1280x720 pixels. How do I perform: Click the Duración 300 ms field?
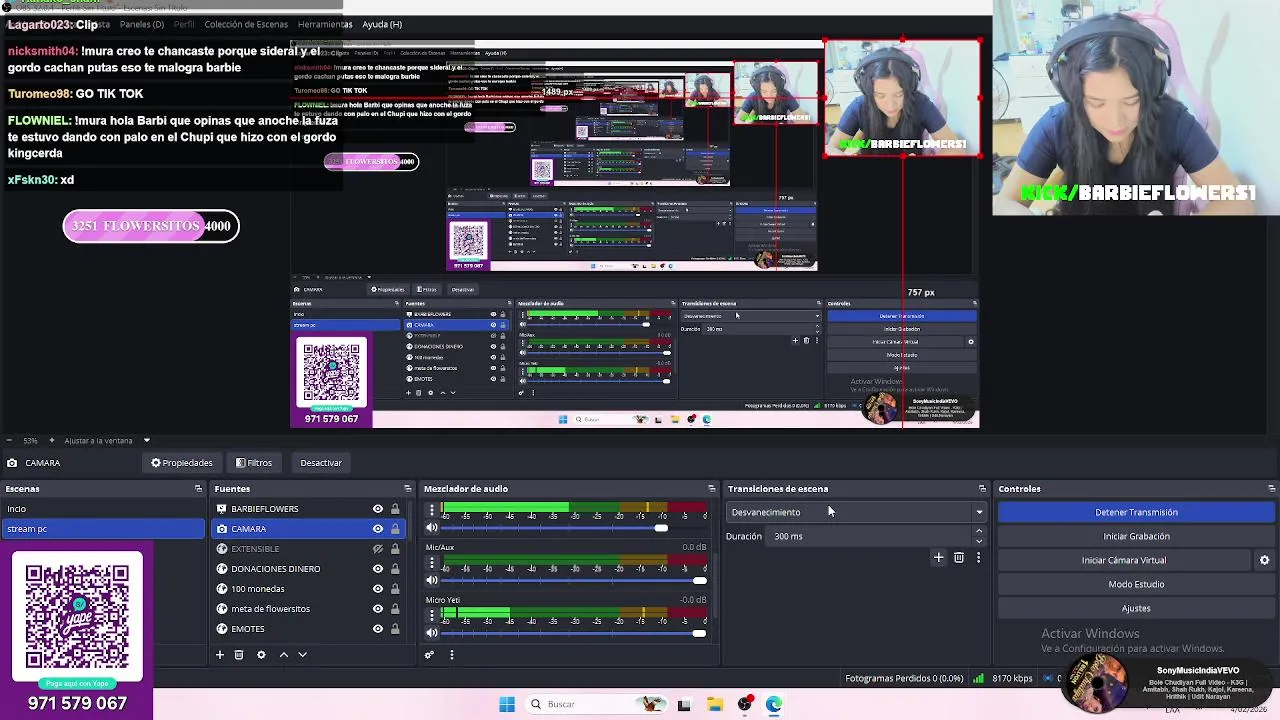(870, 536)
